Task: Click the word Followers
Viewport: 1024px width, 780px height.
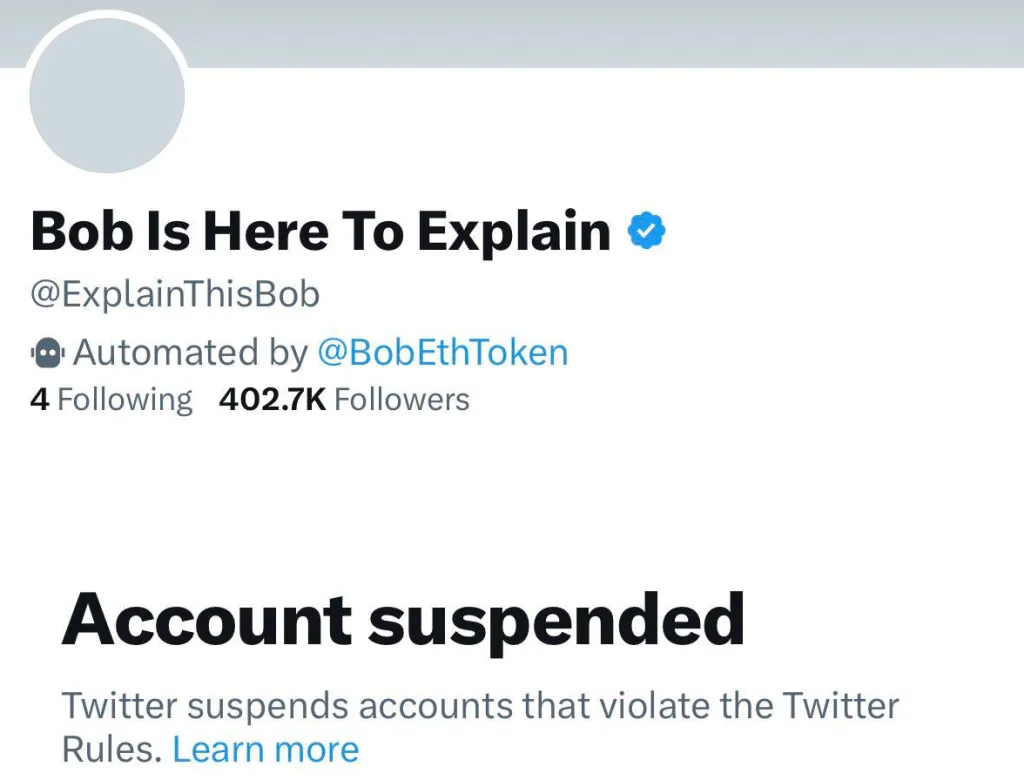Action: tap(401, 400)
